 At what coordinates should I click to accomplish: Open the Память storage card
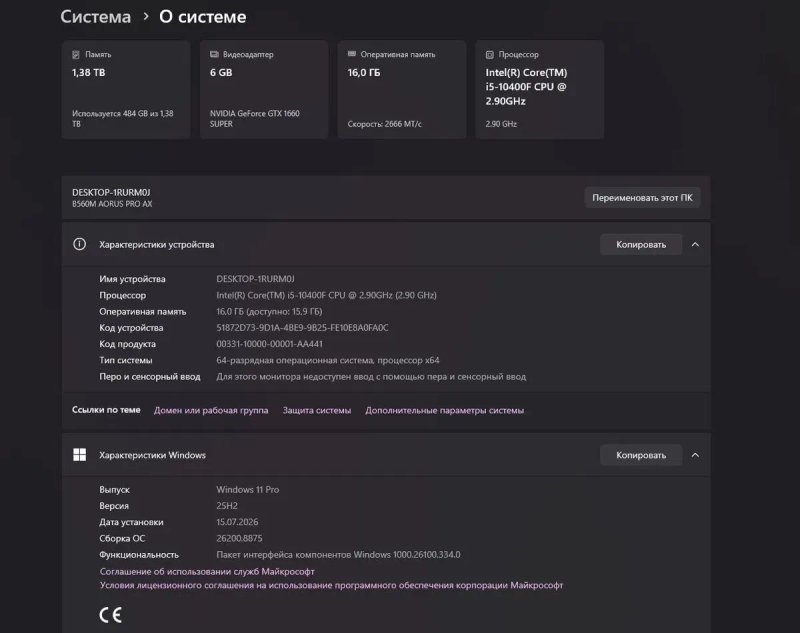point(126,90)
